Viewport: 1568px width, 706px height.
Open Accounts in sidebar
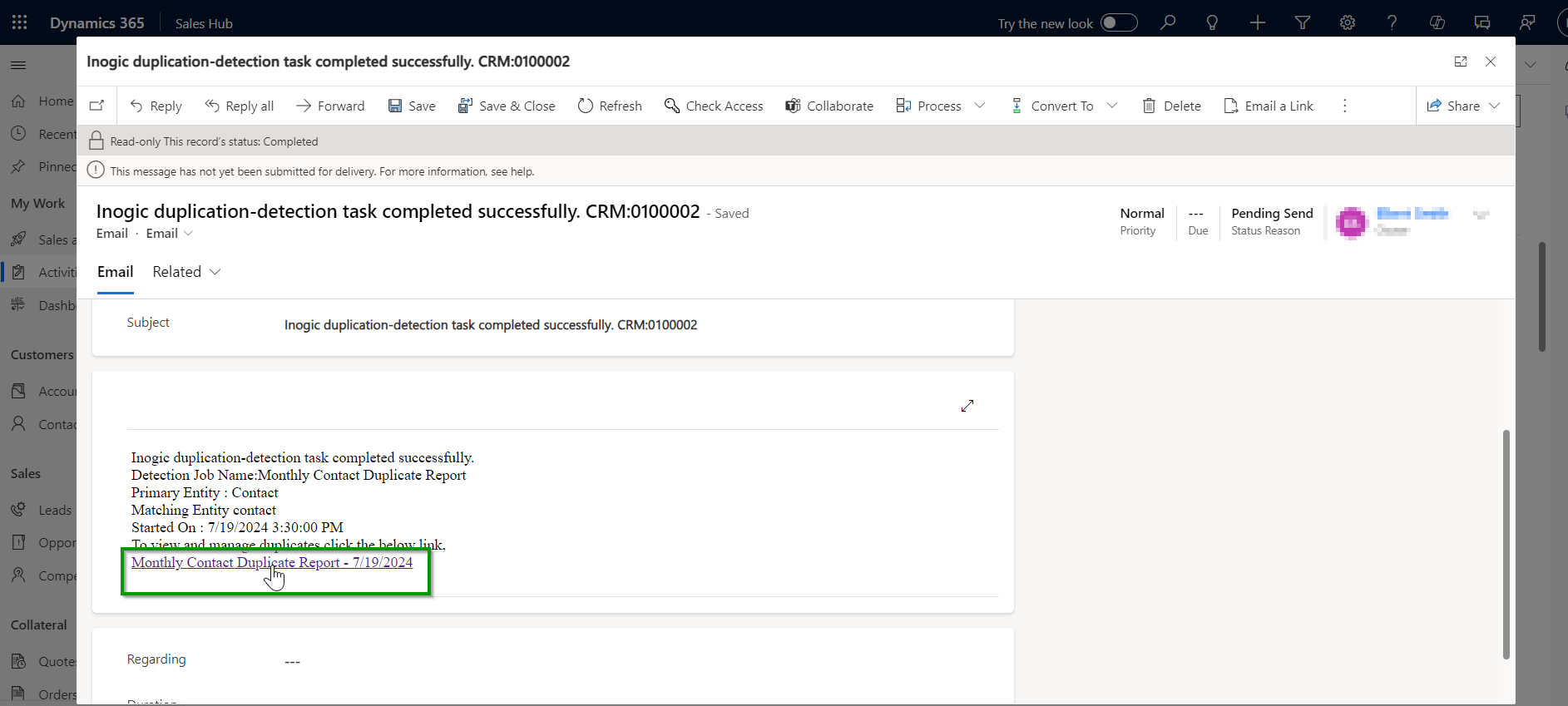coord(42,391)
